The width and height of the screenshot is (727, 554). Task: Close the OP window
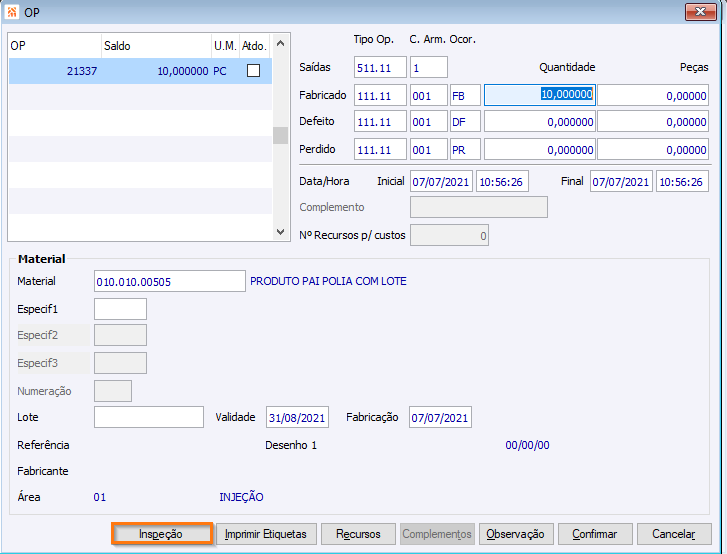point(701,12)
